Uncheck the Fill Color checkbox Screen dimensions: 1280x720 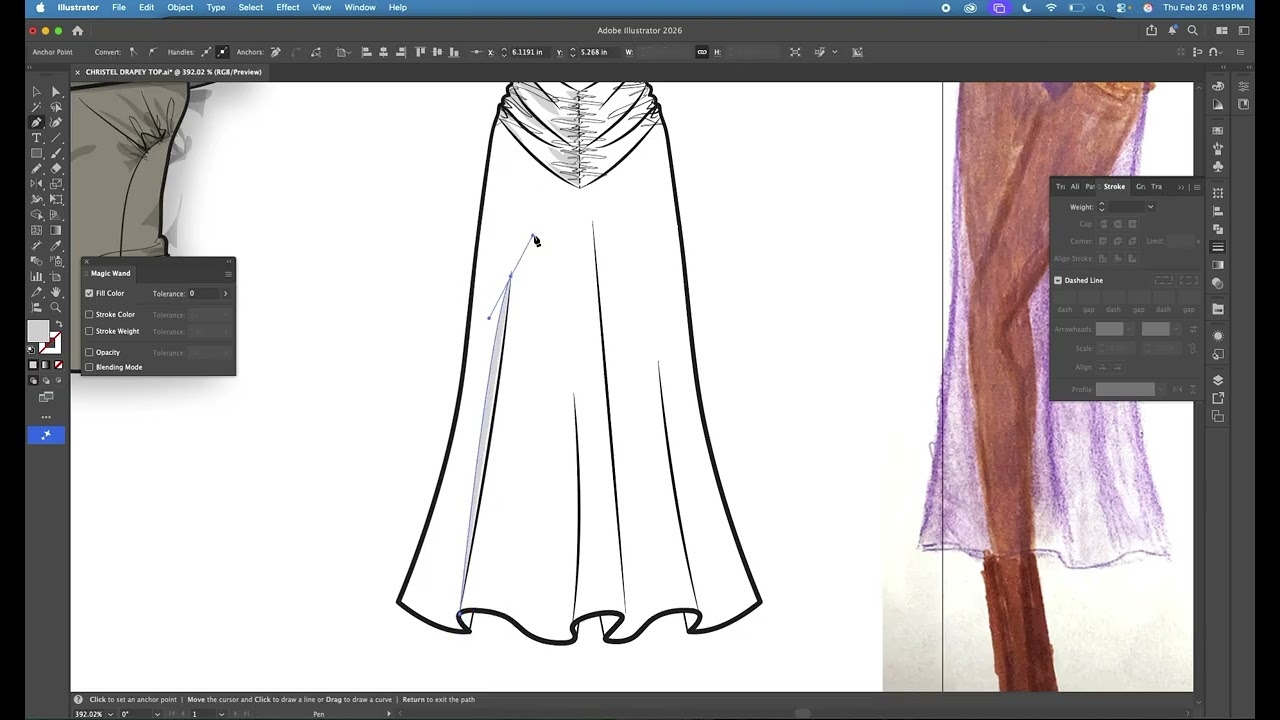(89, 293)
